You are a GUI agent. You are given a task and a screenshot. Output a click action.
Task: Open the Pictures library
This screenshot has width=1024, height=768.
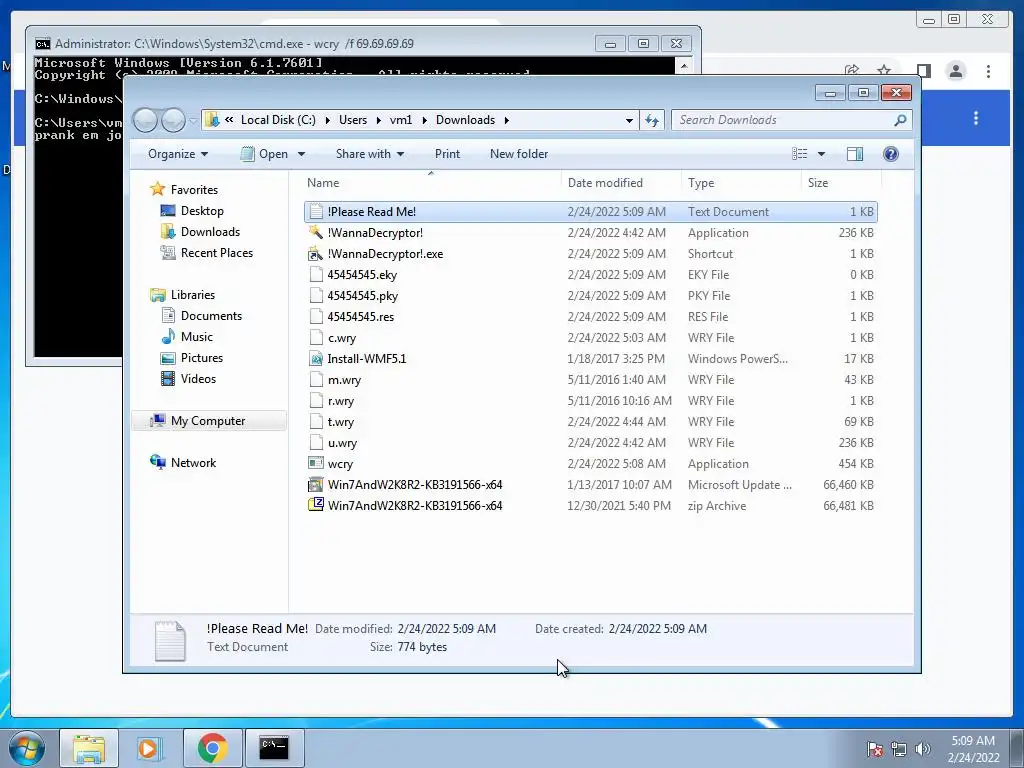click(x=201, y=358)
